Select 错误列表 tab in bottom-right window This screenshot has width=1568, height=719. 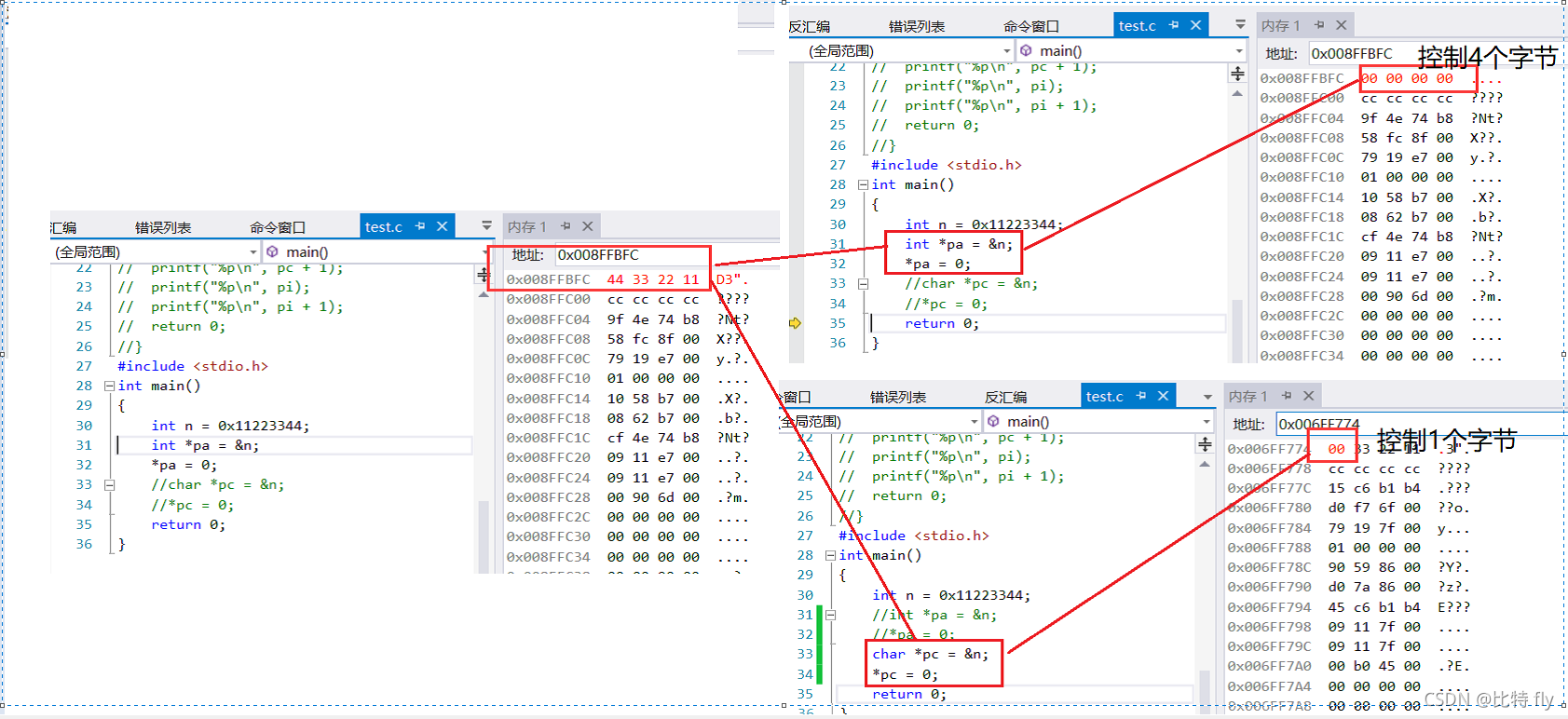[898, 398]
